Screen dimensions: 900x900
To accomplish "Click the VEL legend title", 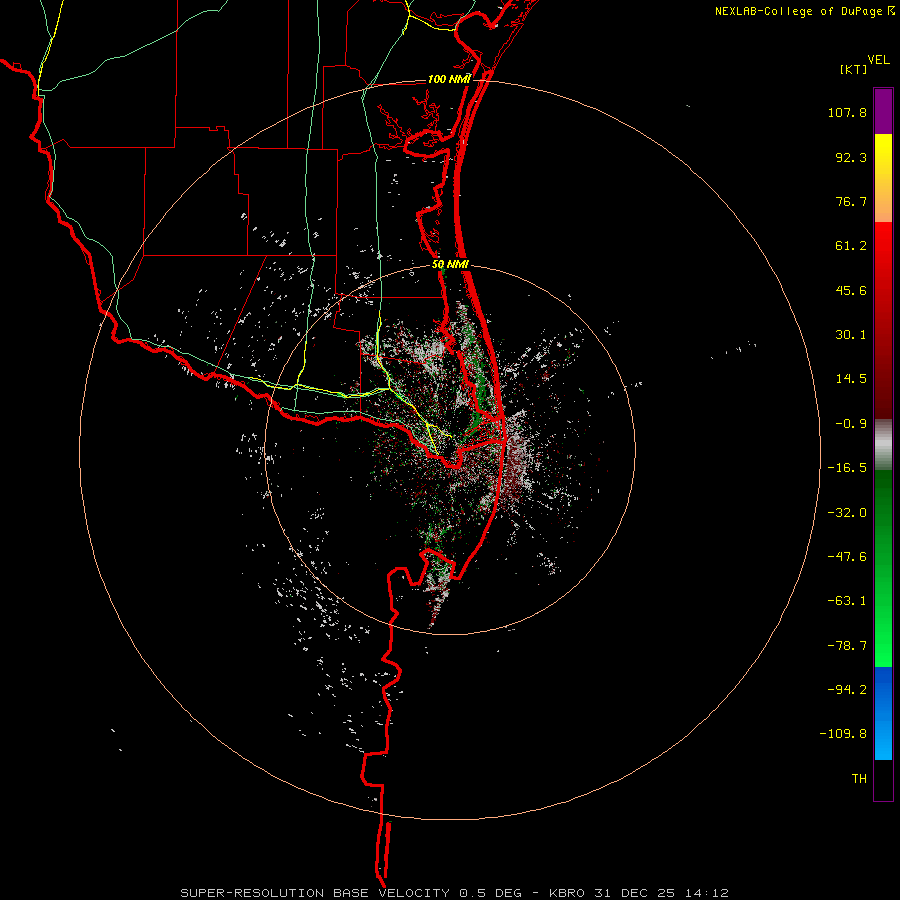I will [878, 60].
